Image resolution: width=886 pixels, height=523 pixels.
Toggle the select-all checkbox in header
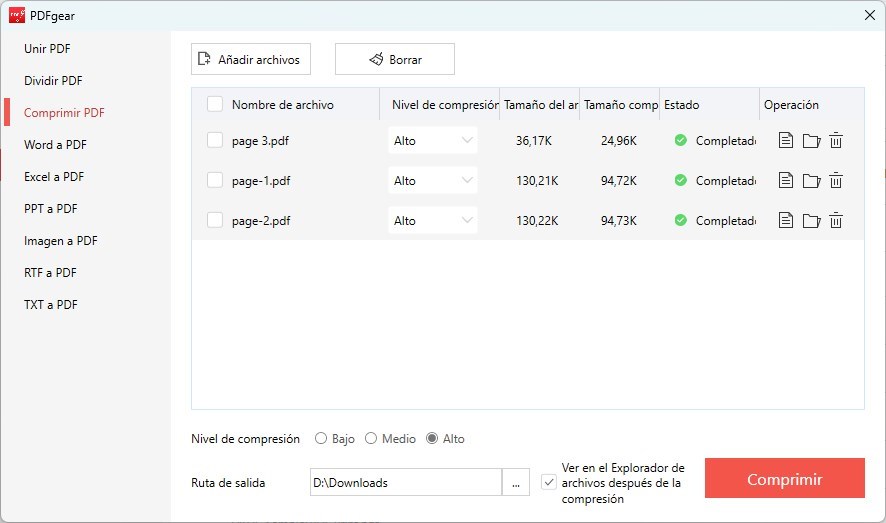(x=215, y=104)
